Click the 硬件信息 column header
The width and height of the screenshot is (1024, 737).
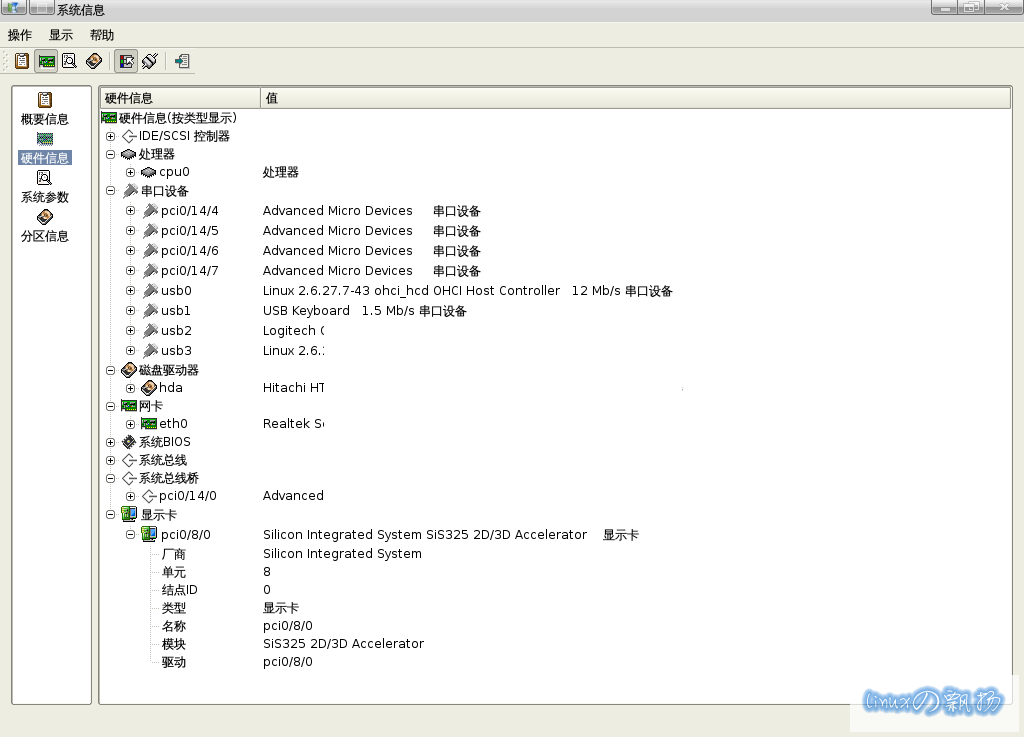tap(180, 98)
